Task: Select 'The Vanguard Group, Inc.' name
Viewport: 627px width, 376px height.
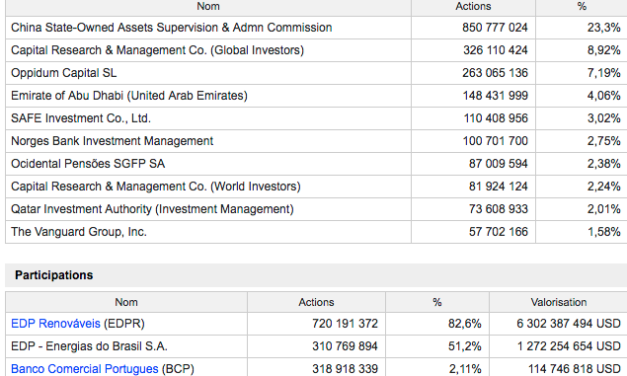Action: [x=79, y=232]
